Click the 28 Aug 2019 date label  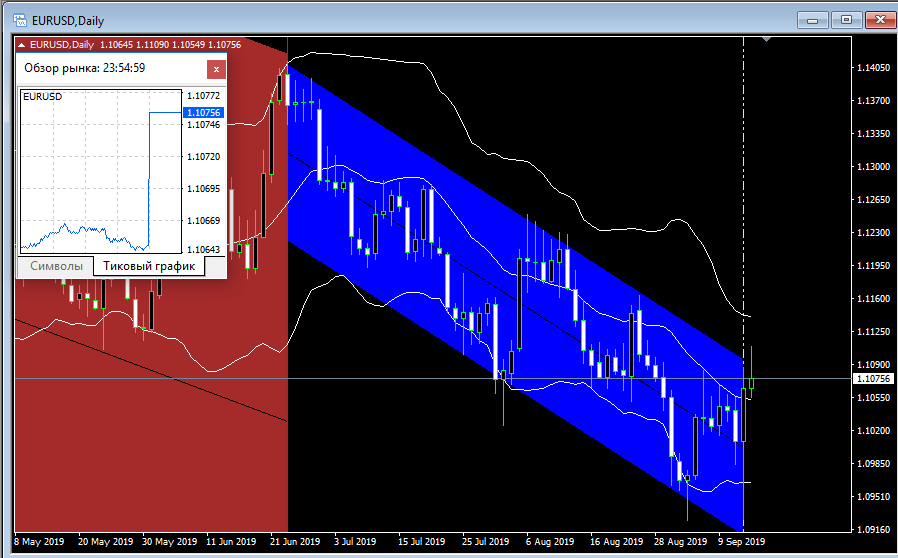point(680,541)
